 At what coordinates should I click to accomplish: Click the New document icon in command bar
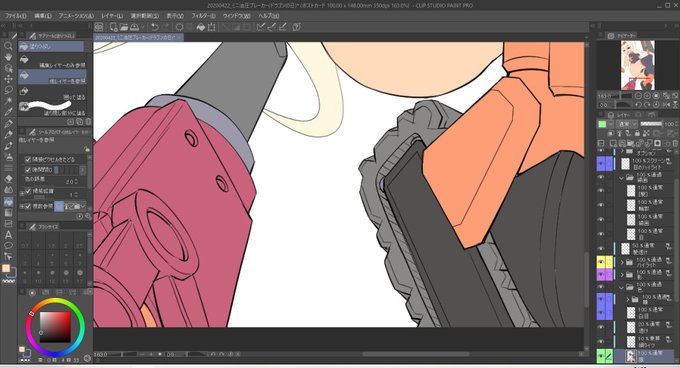pyautogui.click(x=114, y=27)
